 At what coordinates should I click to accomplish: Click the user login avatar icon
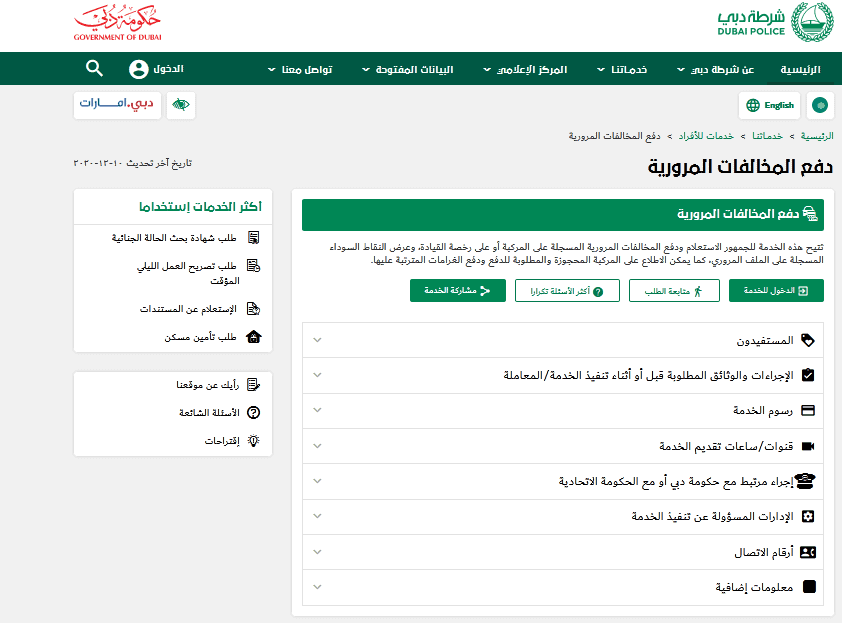pyautogui.click(x=139, y=69)
